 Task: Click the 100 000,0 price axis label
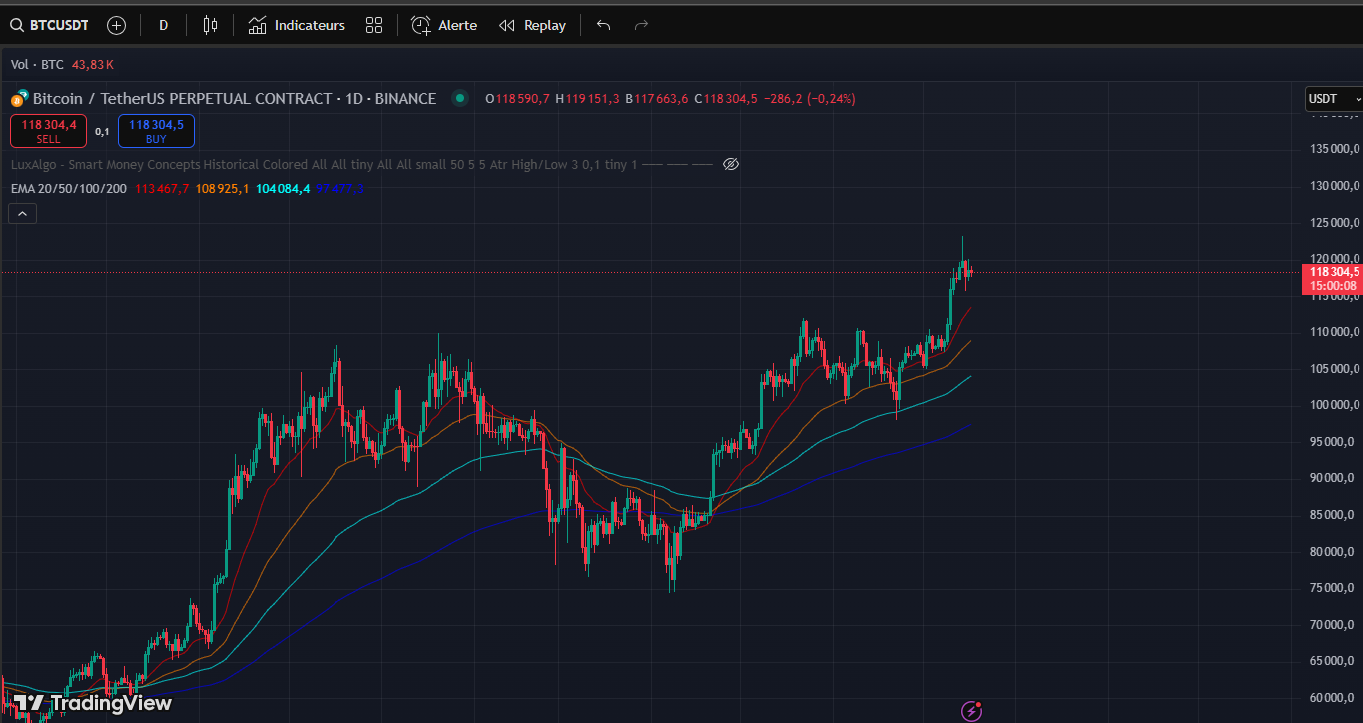click(1335, 405)
